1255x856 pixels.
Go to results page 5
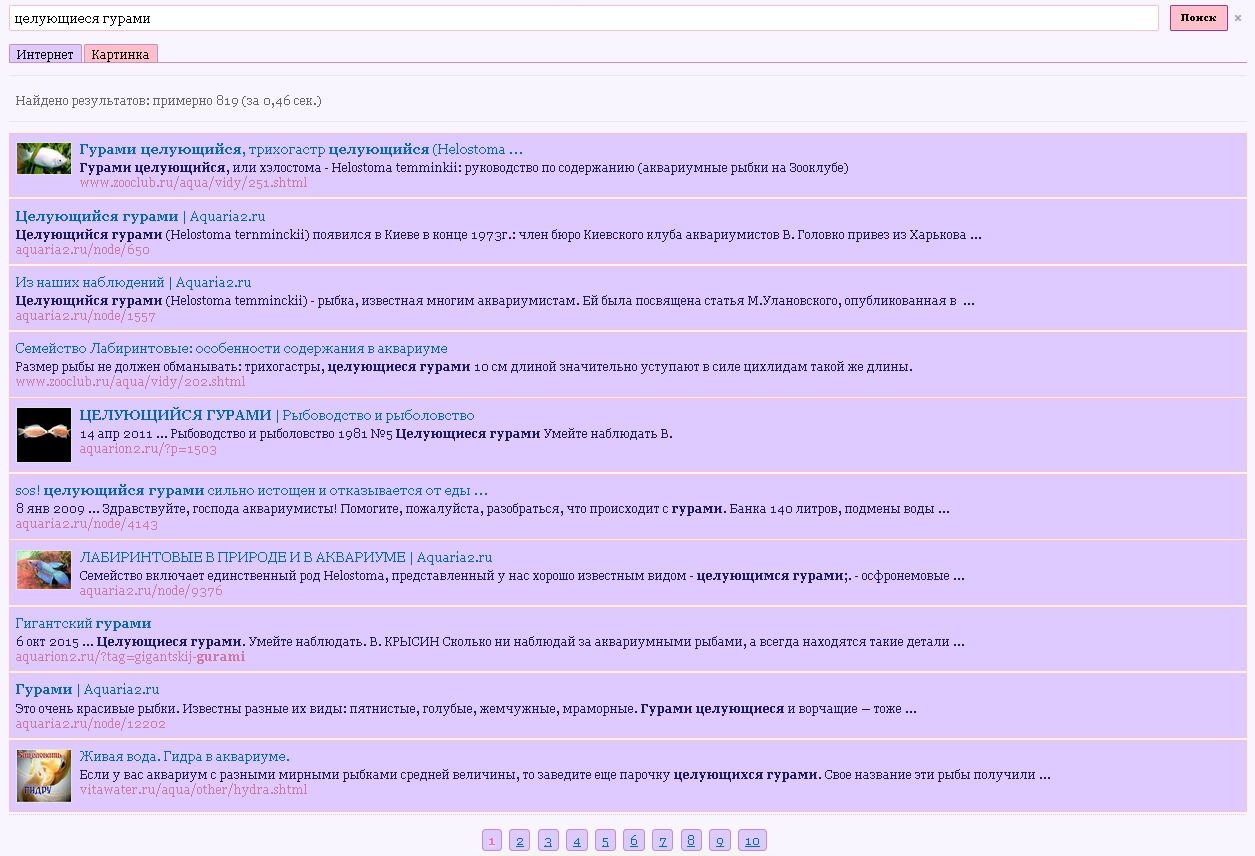coord(605,840)
